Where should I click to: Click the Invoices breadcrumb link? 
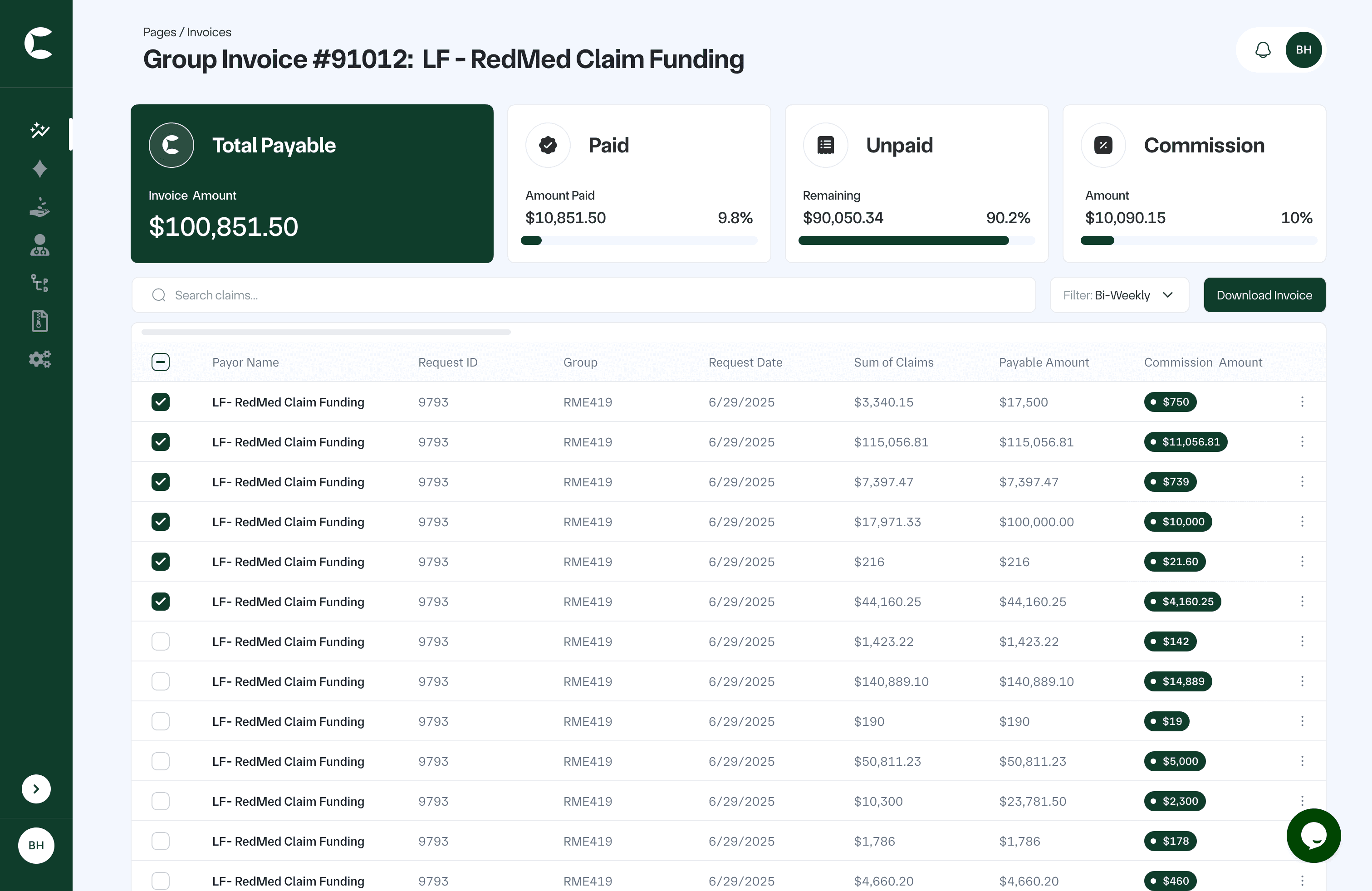209,32
